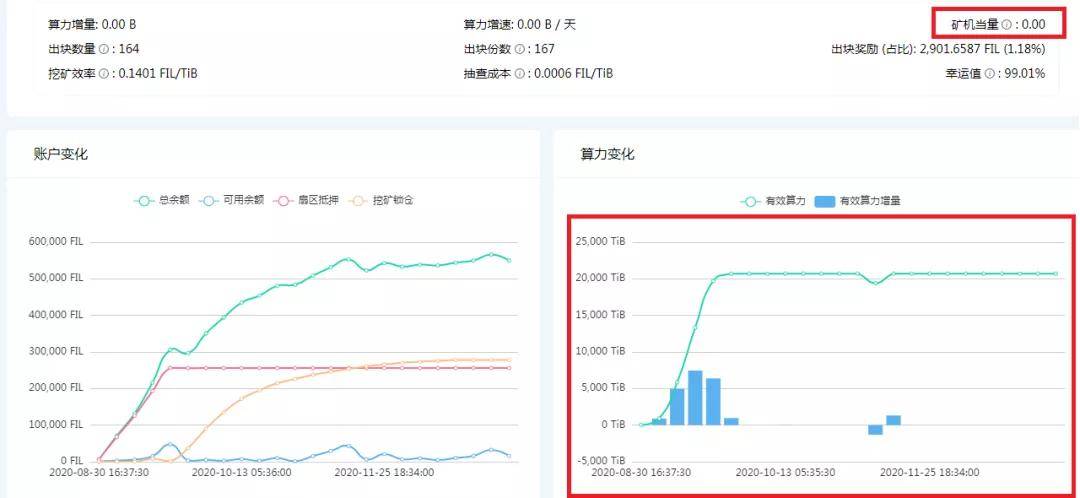Click info icon next to 挖矿效率
This screenshot has width=1080, height=498.
(x=104, y=73)
